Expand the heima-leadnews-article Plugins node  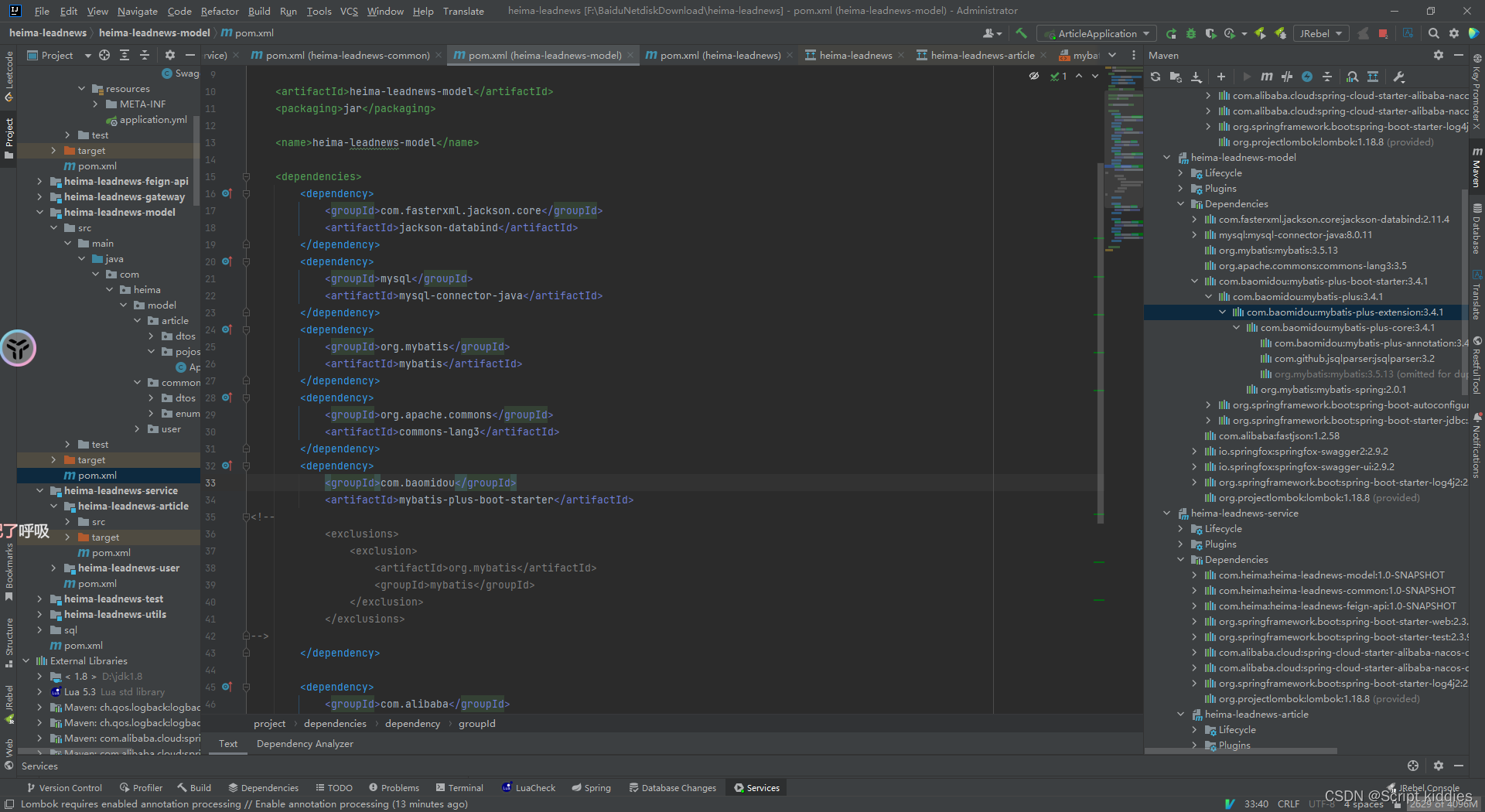click(1195, 745)
